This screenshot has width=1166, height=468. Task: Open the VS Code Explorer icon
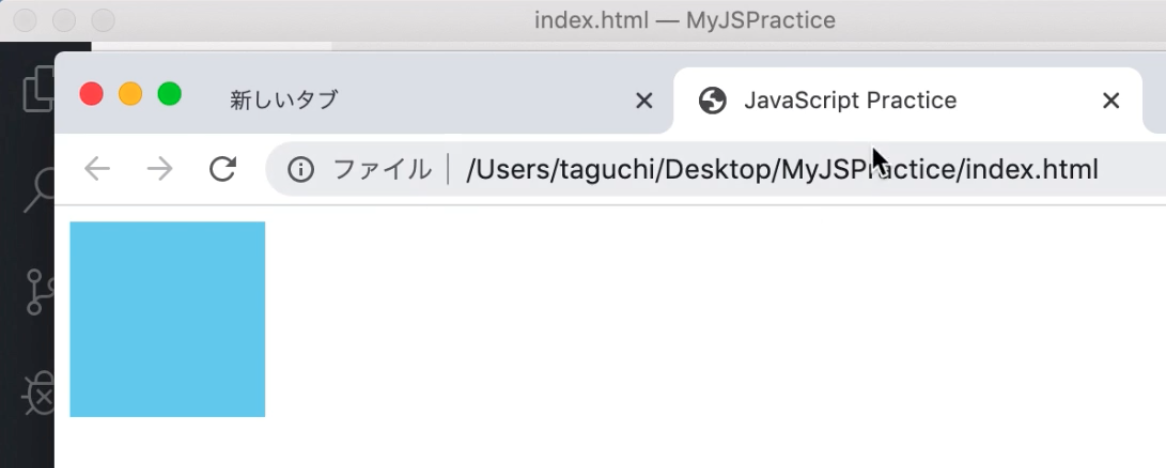(x=36, y=88)
